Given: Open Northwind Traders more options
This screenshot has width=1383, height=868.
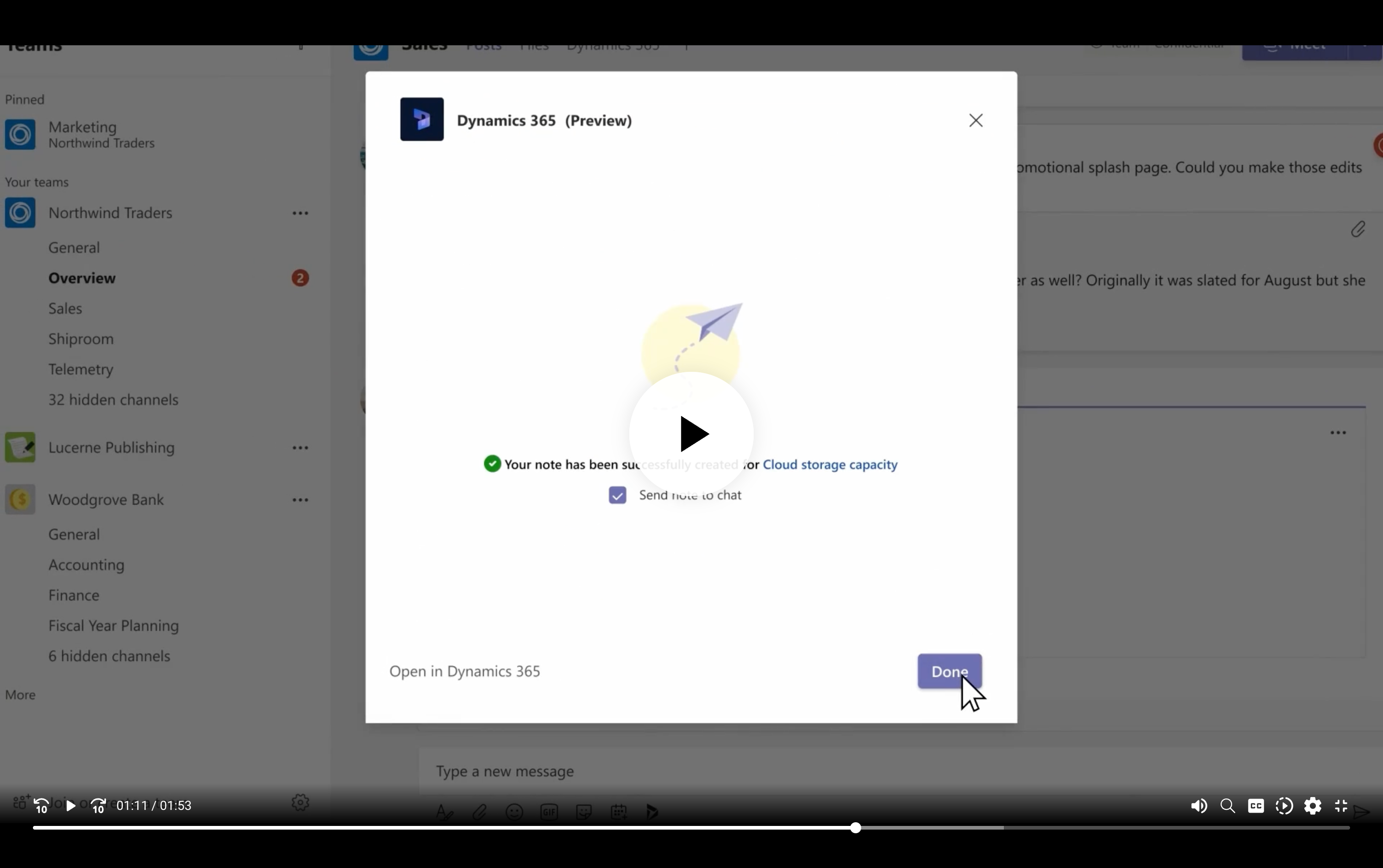Looking at the screenshot, I should 300,213.
